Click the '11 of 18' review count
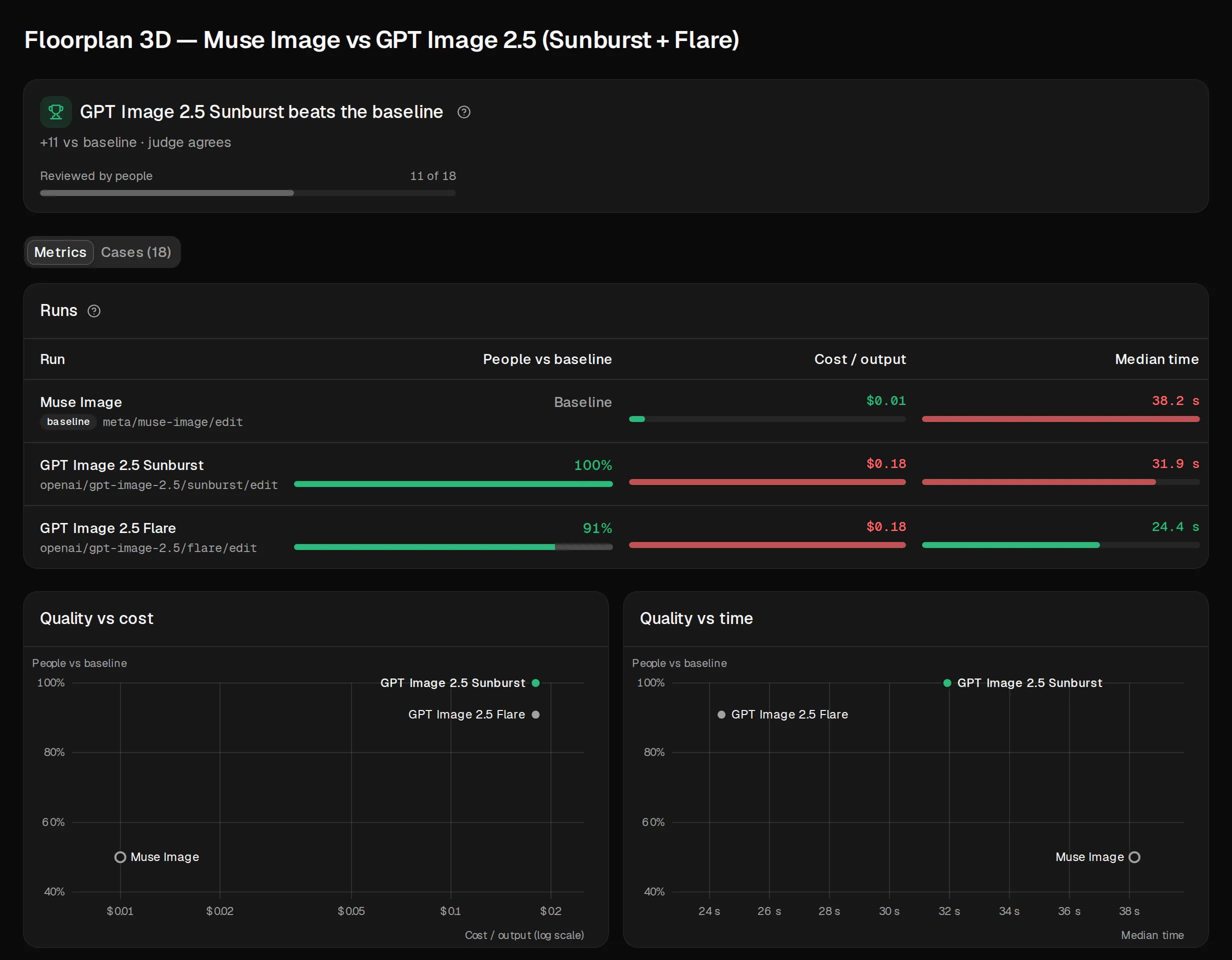Viewport: 1232px width, 960px height. point(432,176)
